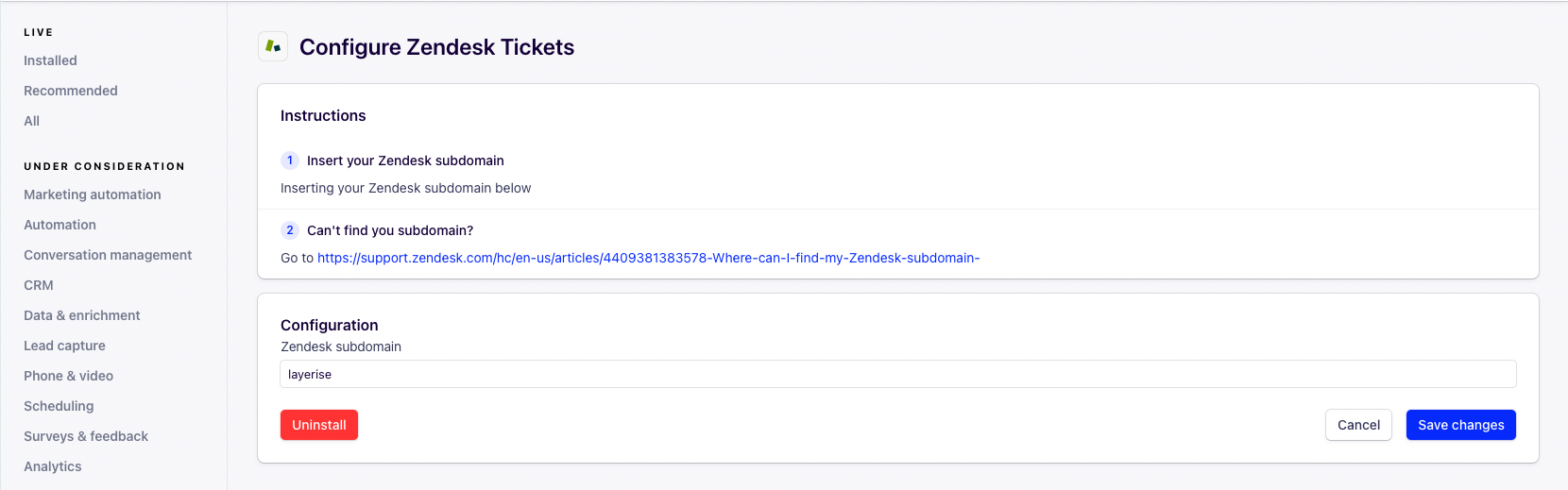Image resolution: width=1568 pixels, height=490 pixels.
Task: Click Save changes button
Action: 1460,425
